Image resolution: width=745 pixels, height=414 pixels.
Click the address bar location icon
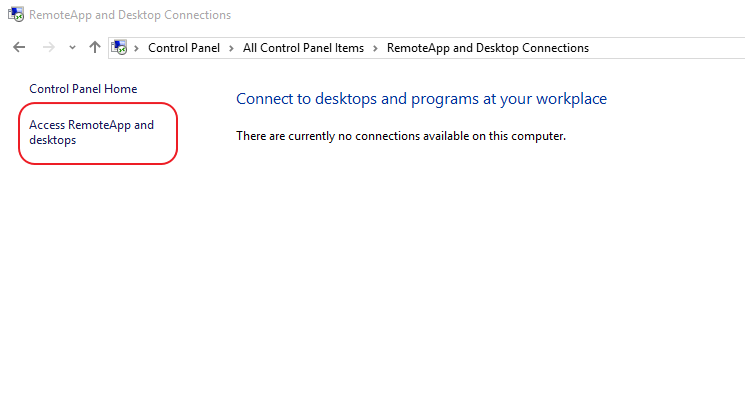coord(121,47)
